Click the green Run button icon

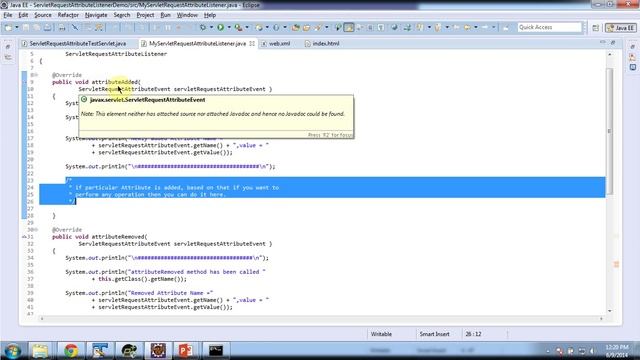point(220,27)
